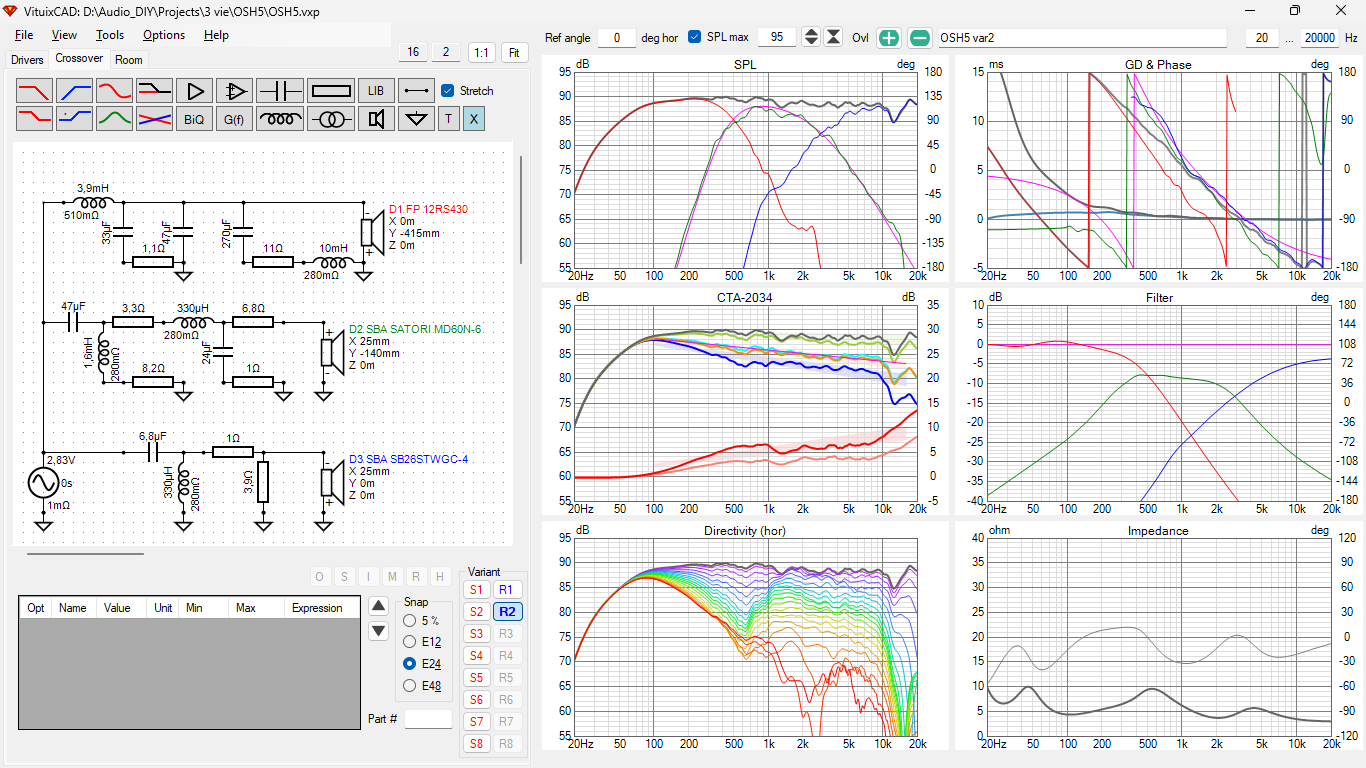Open the File menu
The height and width of the screenshot is (768, 1366).
tap(24, 35)
